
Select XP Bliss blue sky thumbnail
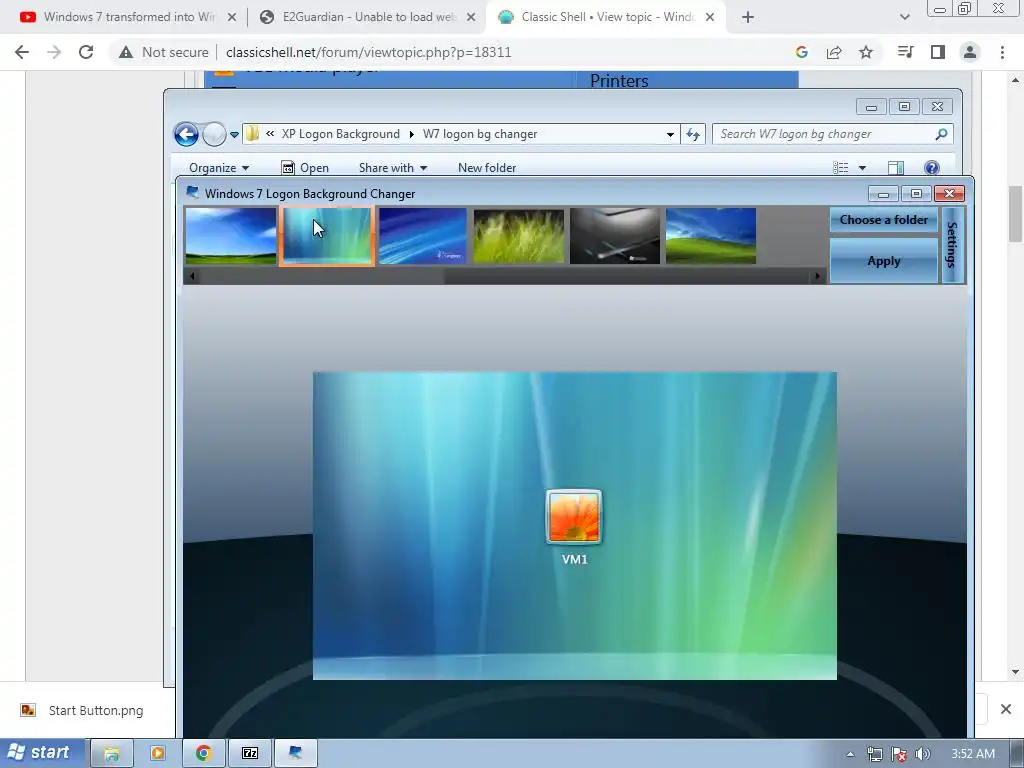pos(231,236)
